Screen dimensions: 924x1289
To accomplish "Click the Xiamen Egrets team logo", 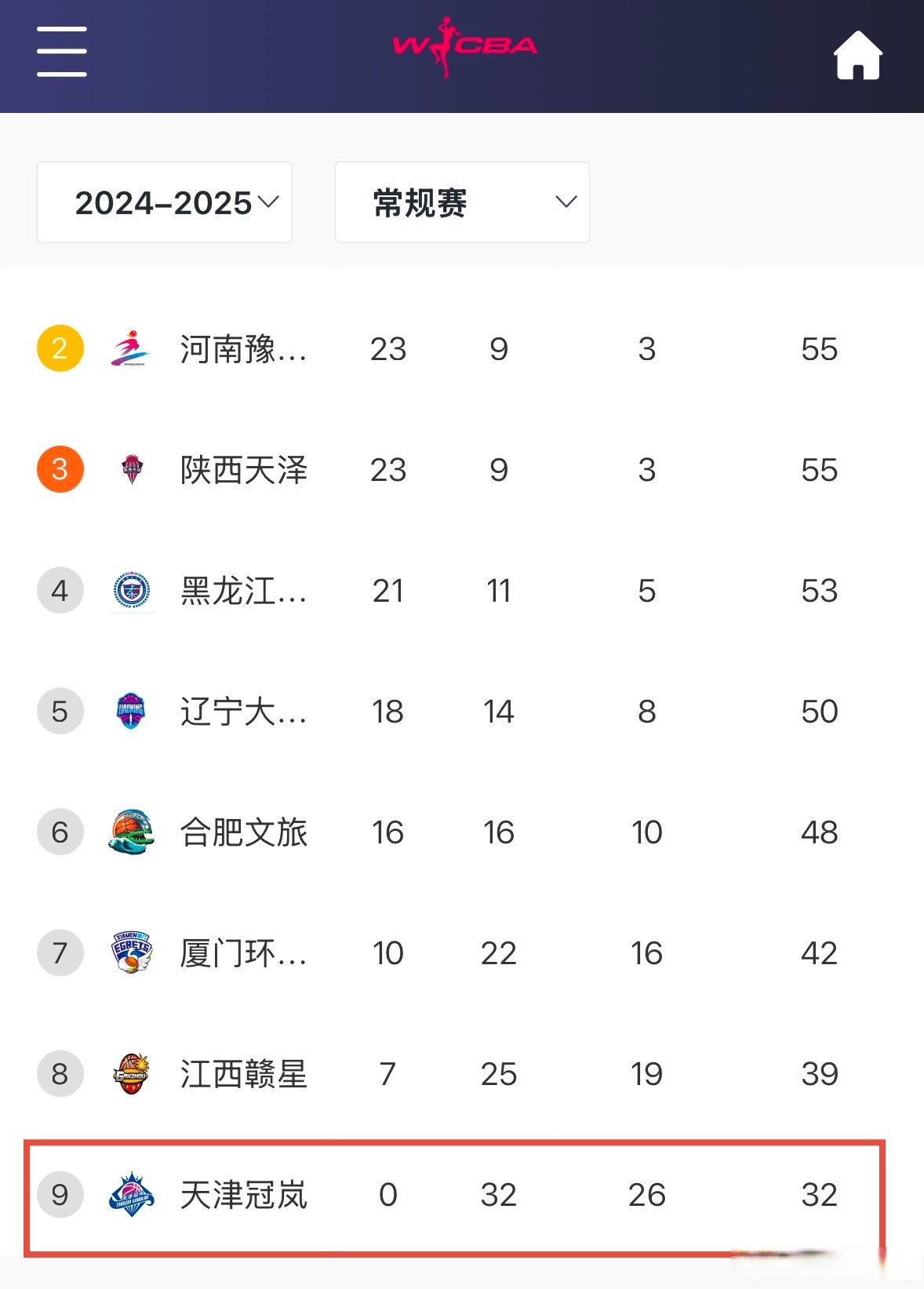I will point(131,953).
